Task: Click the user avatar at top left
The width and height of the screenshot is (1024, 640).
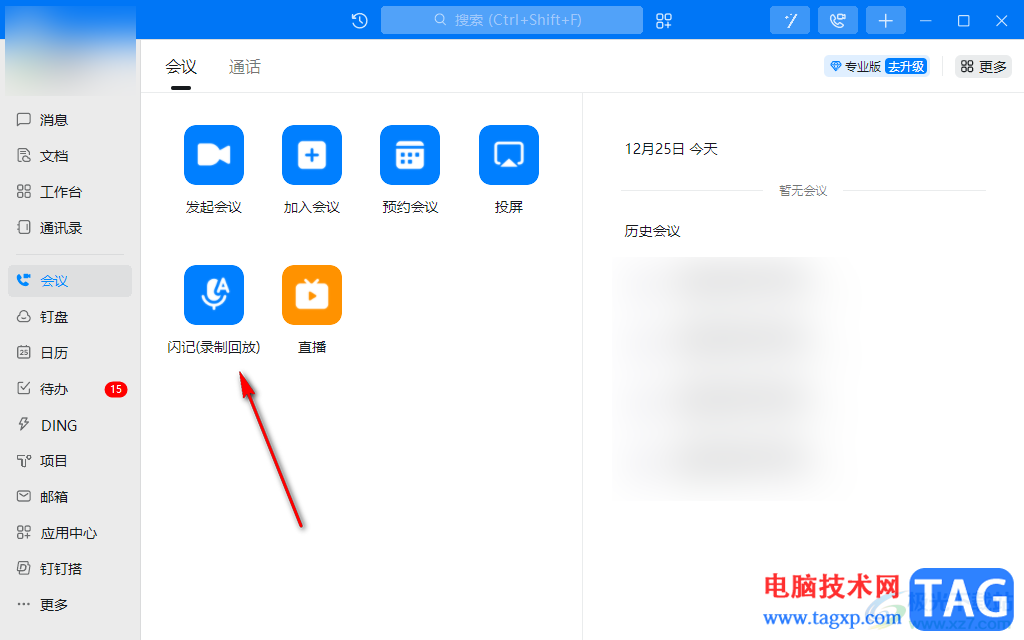Action: tap(71, 52)
